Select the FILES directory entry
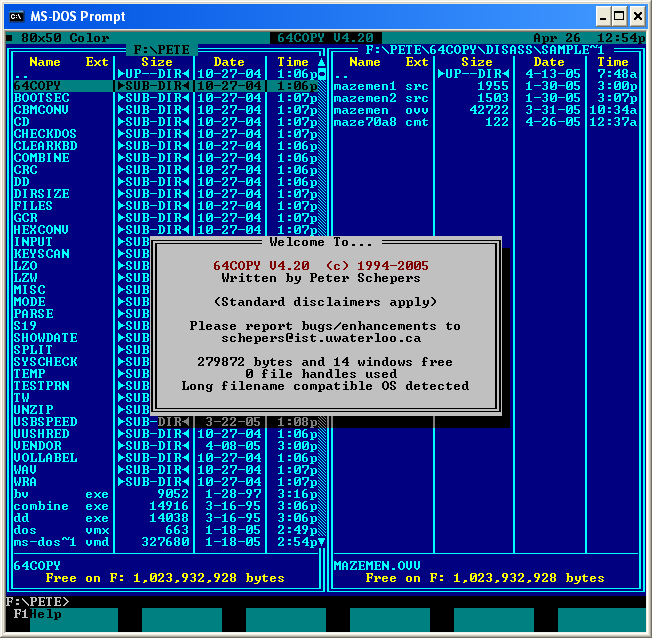This screenshot has width=652, height=638. click(165, 206)
